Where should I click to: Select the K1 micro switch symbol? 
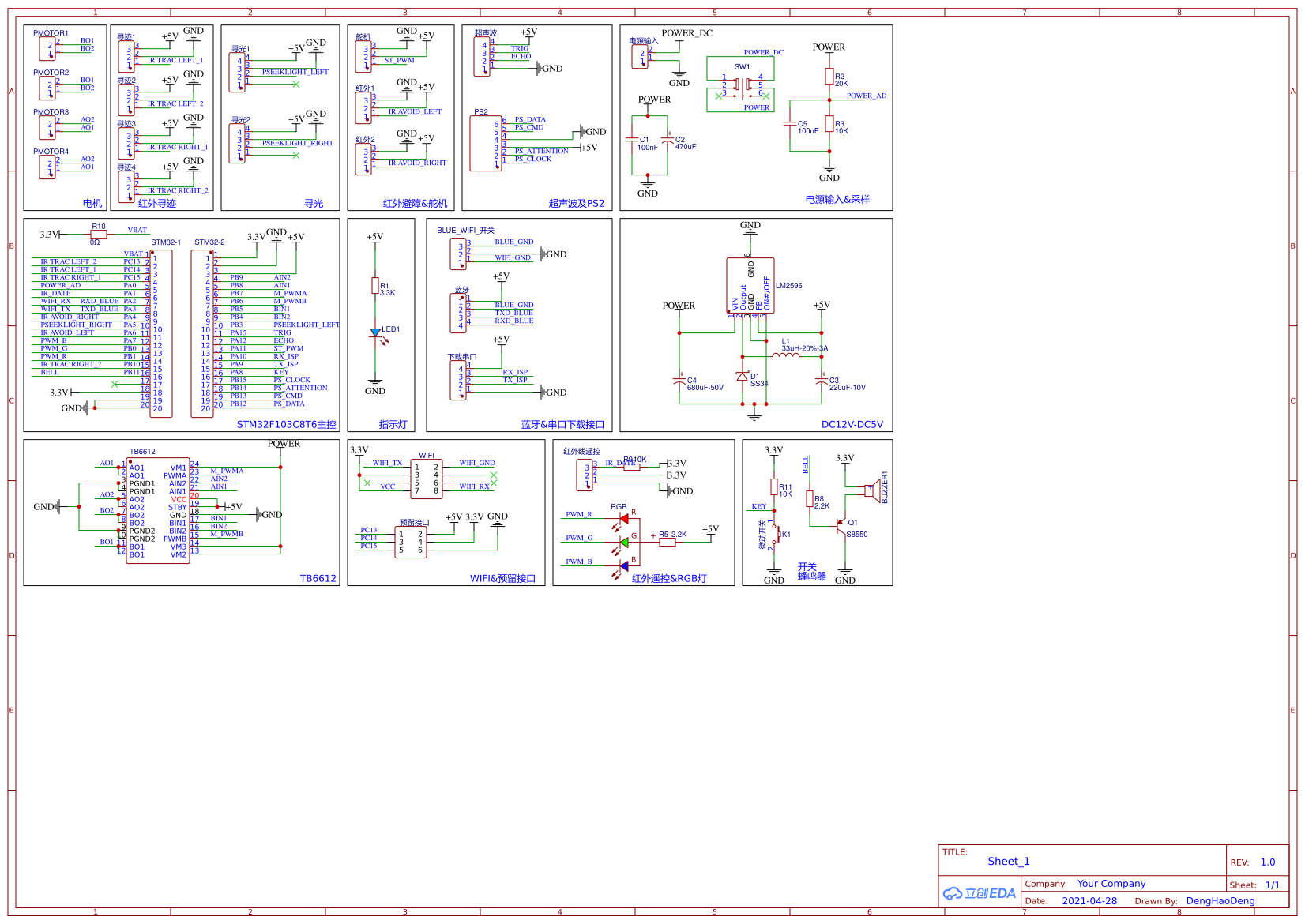pos(774,535)
